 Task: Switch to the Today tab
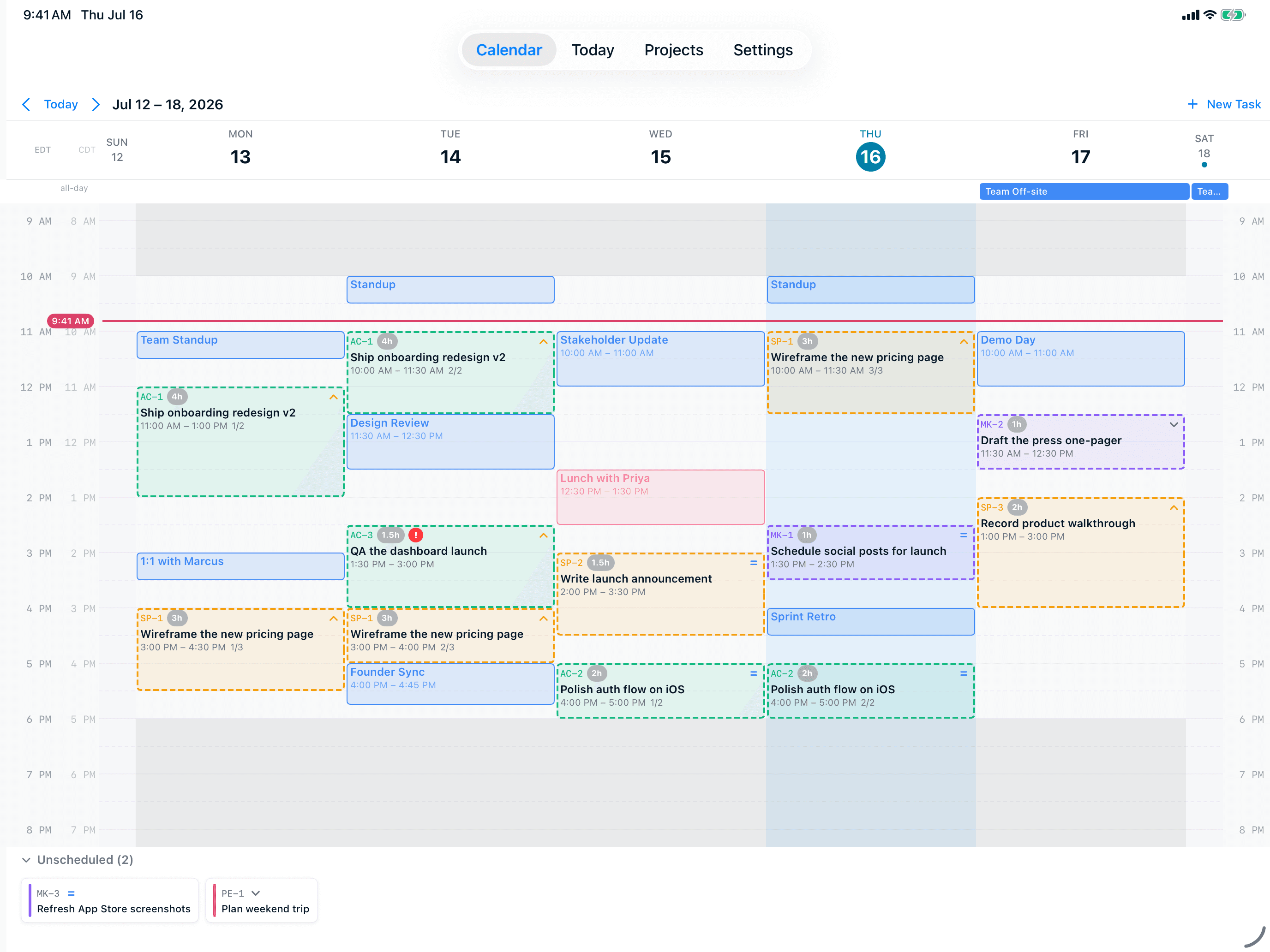click(x=593, y=50)
